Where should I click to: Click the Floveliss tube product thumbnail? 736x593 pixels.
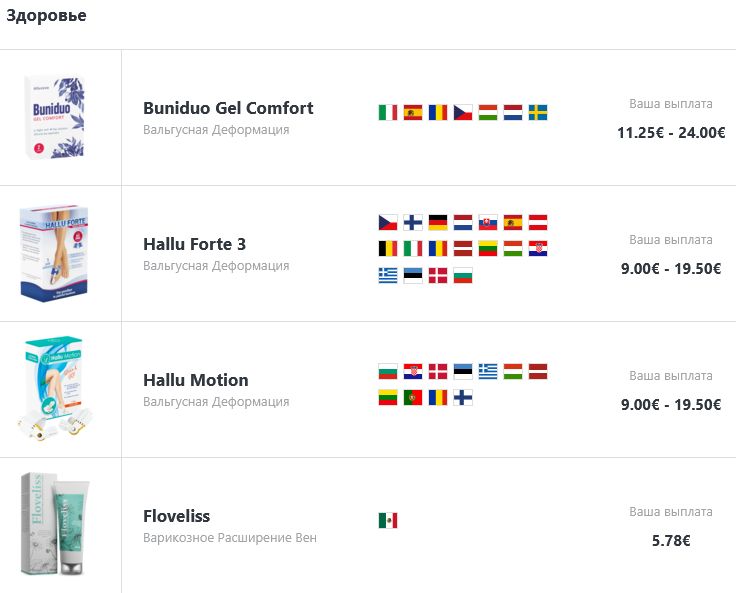coord(60,525)
